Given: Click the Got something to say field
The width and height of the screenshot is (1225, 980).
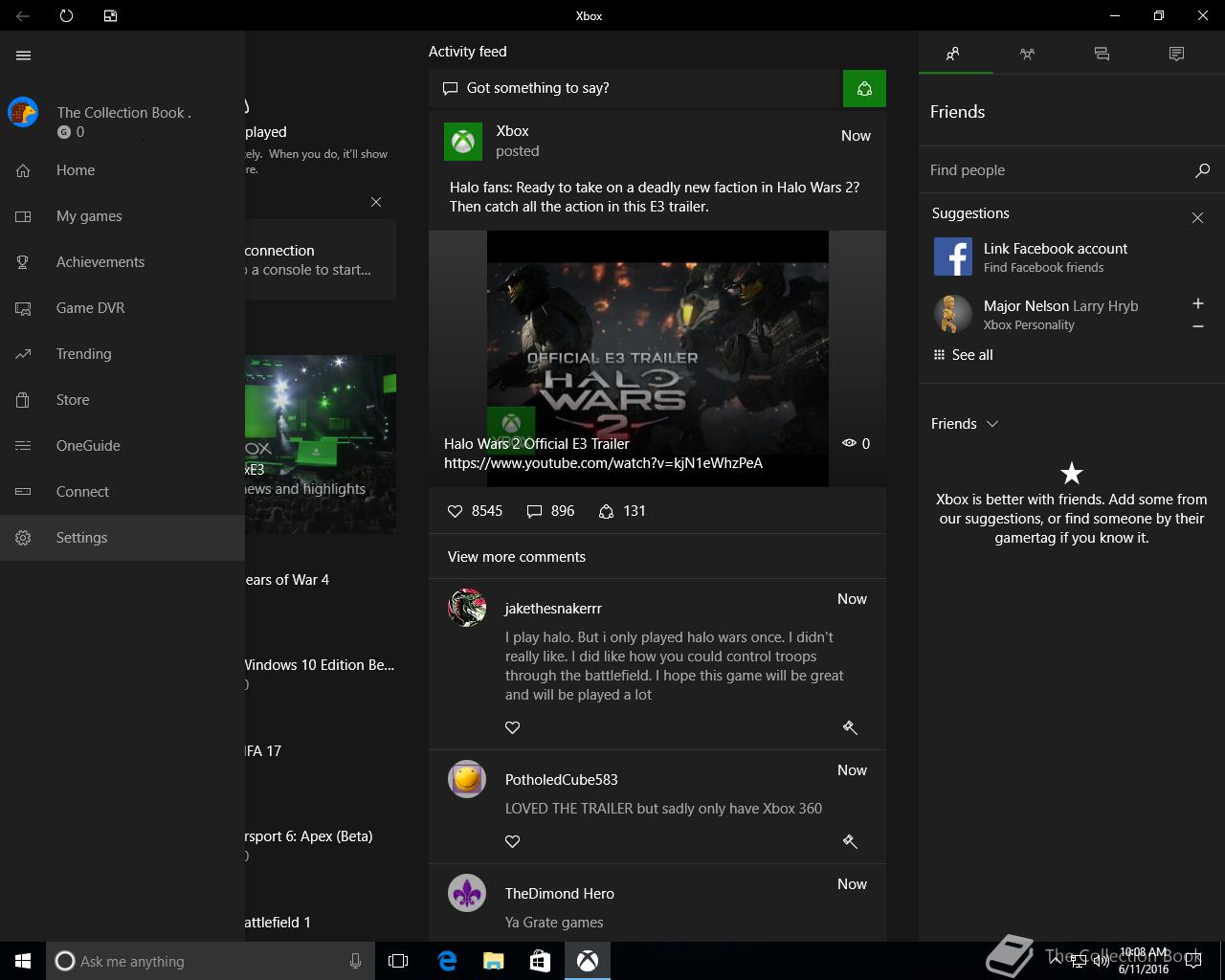Looking at the screenshot, I should 635,88.
